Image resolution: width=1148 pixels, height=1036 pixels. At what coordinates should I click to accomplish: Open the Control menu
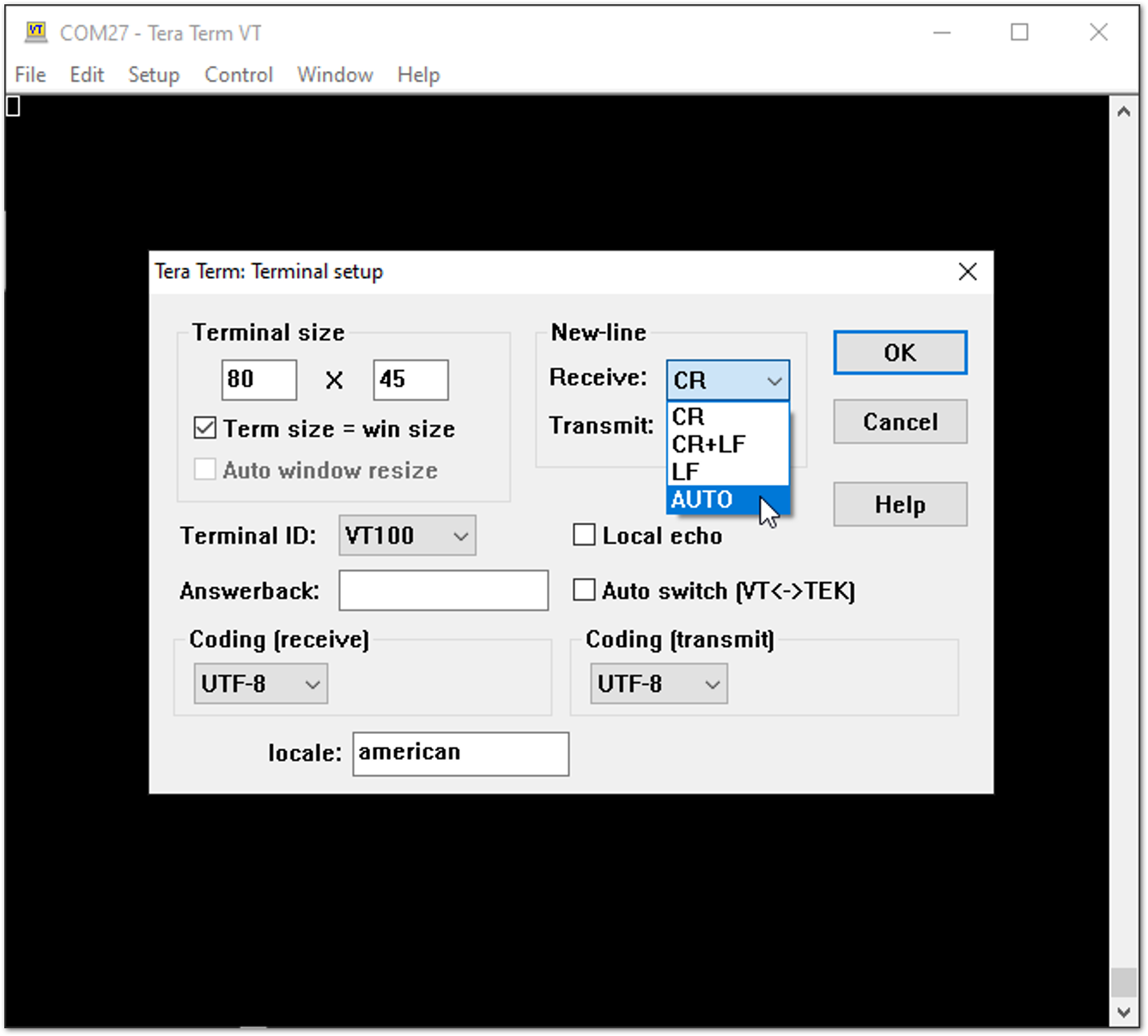(x=238, y=75)
